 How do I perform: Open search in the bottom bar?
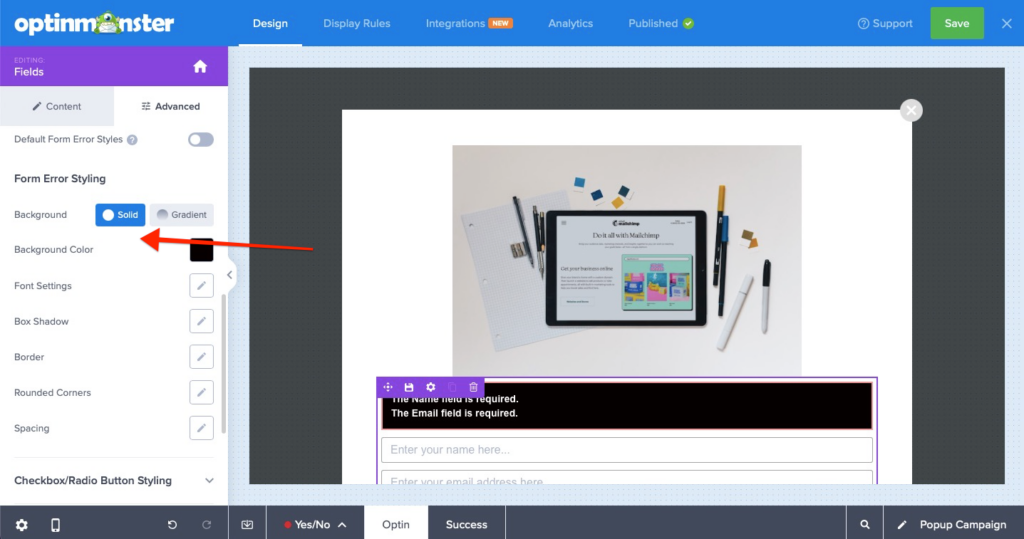click(x=865, y=525)
